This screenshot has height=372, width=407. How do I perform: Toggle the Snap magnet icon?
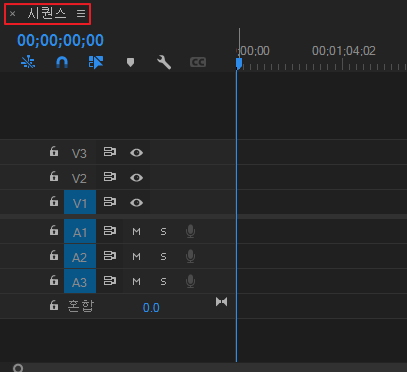point(62,62)
